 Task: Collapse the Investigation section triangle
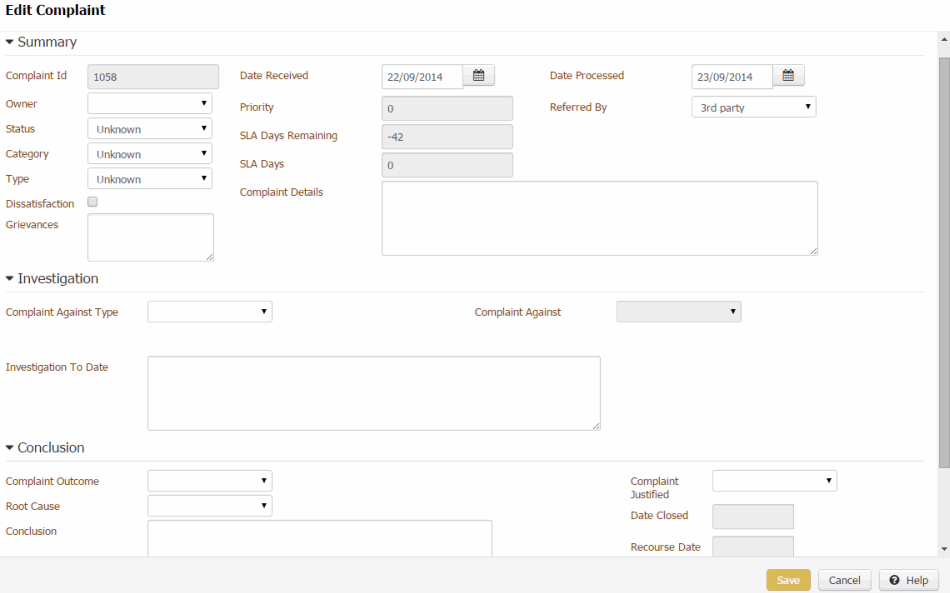point(10,278)
